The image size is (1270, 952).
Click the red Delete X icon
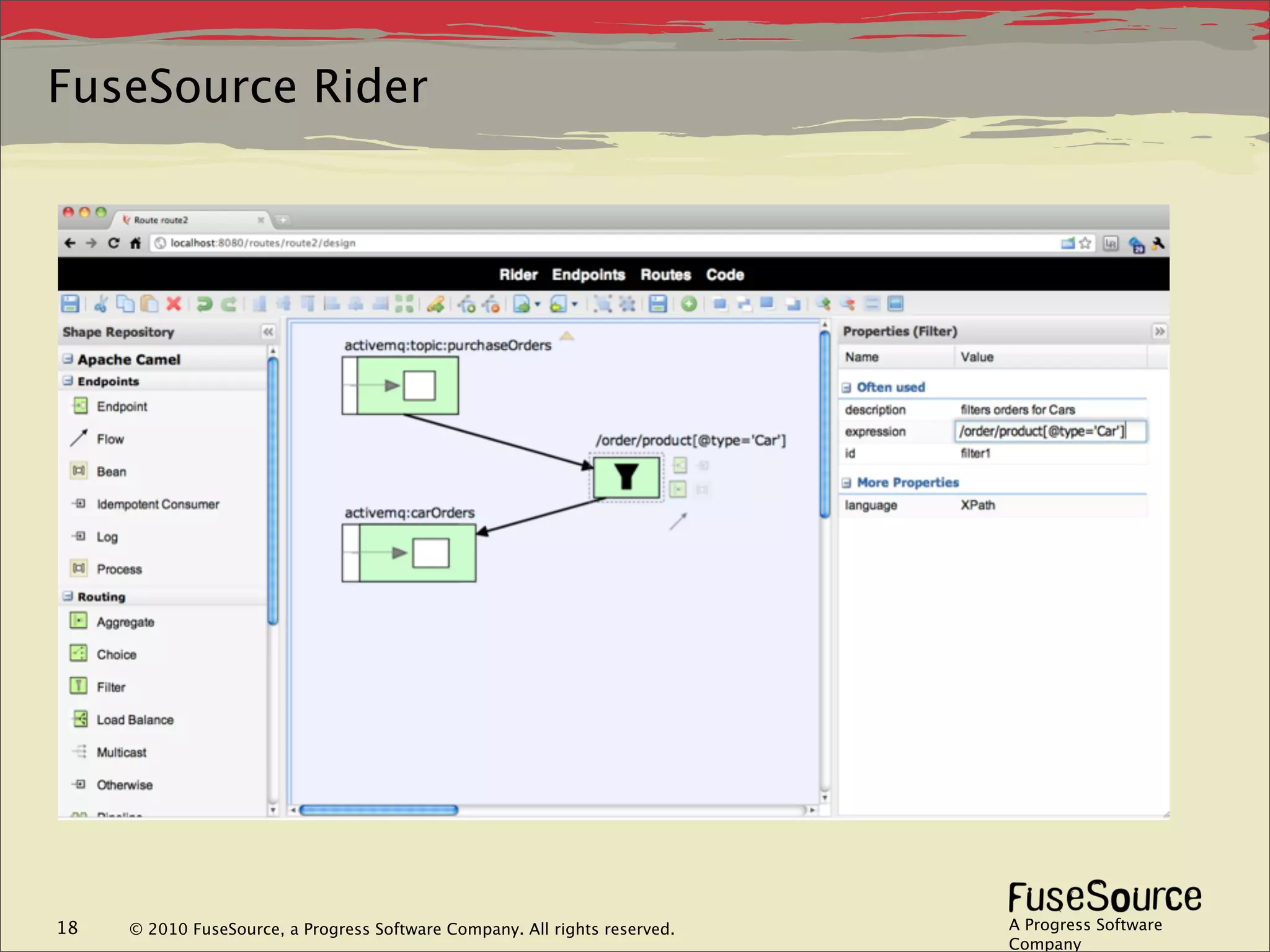pyautogui.click(x=174, y=304)
